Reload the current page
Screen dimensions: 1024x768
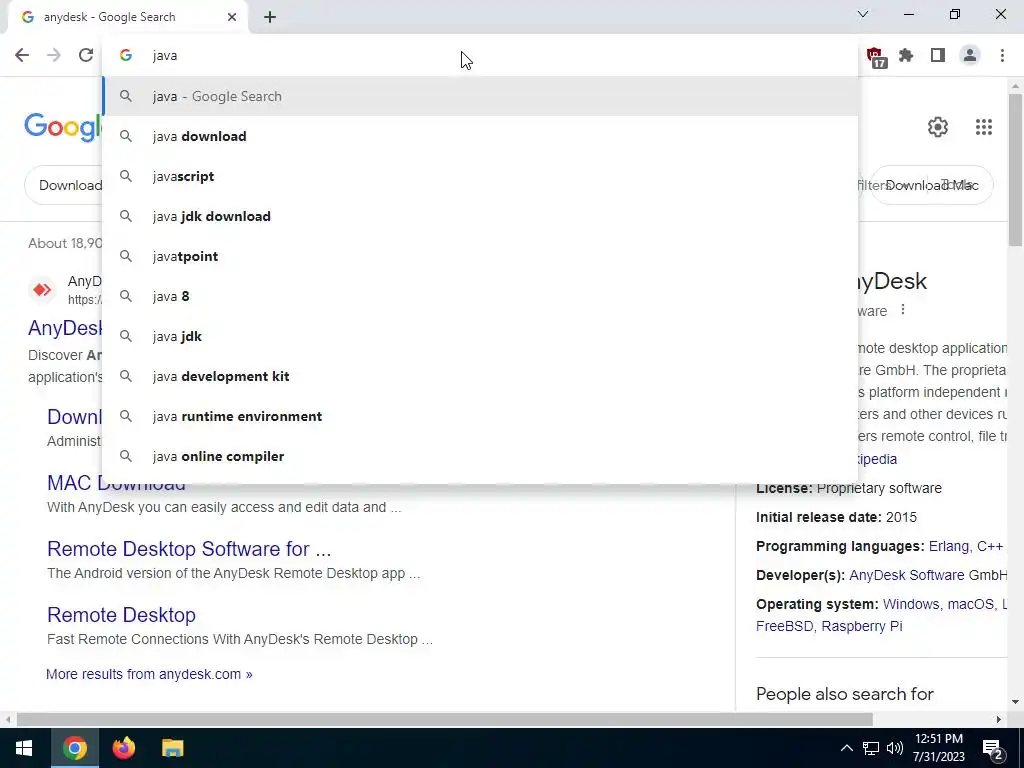coord(86,56)
